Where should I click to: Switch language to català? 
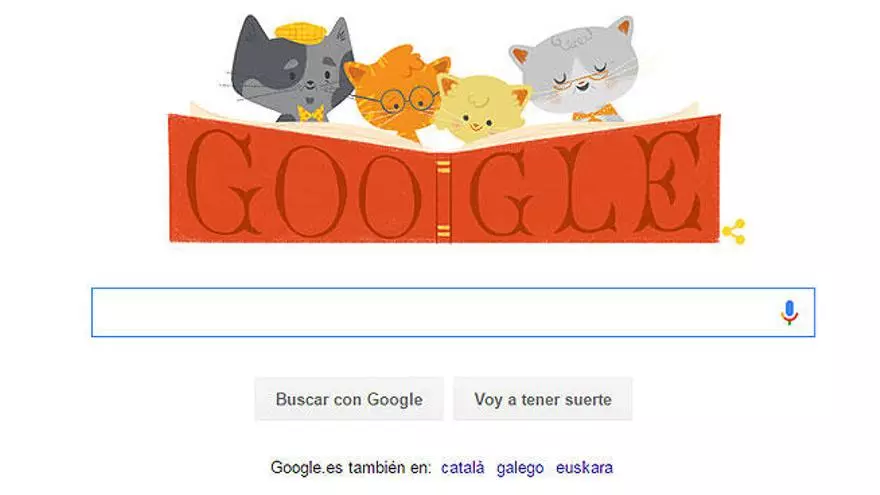[462, 468]
